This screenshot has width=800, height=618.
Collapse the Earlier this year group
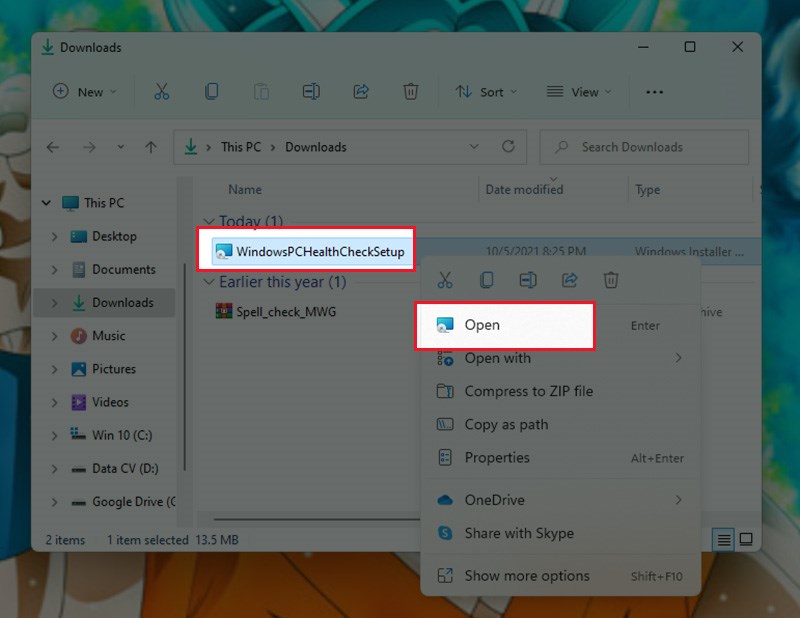(x=208, y=282)
